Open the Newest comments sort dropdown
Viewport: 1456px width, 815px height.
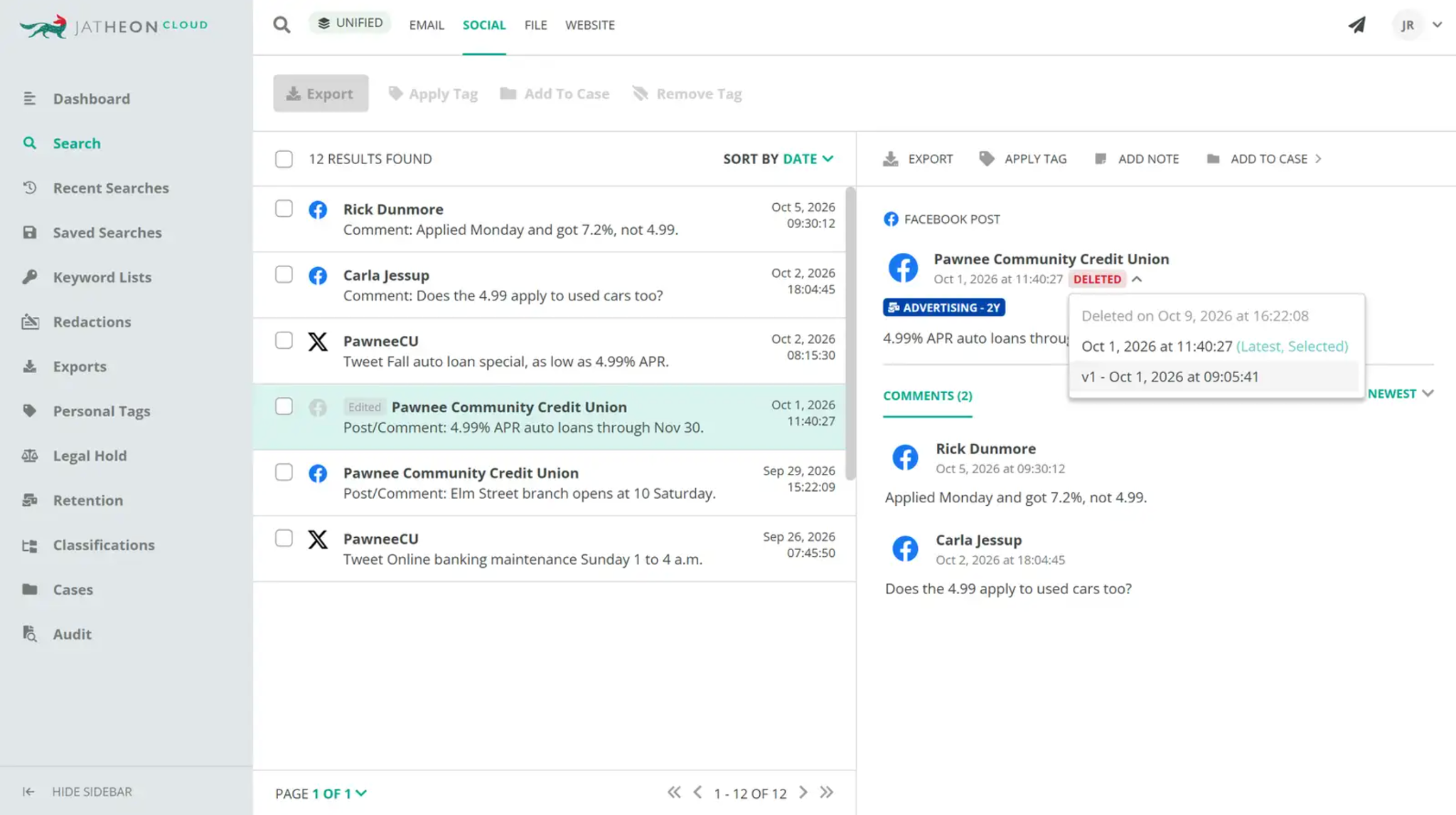tap(1400, 394)
